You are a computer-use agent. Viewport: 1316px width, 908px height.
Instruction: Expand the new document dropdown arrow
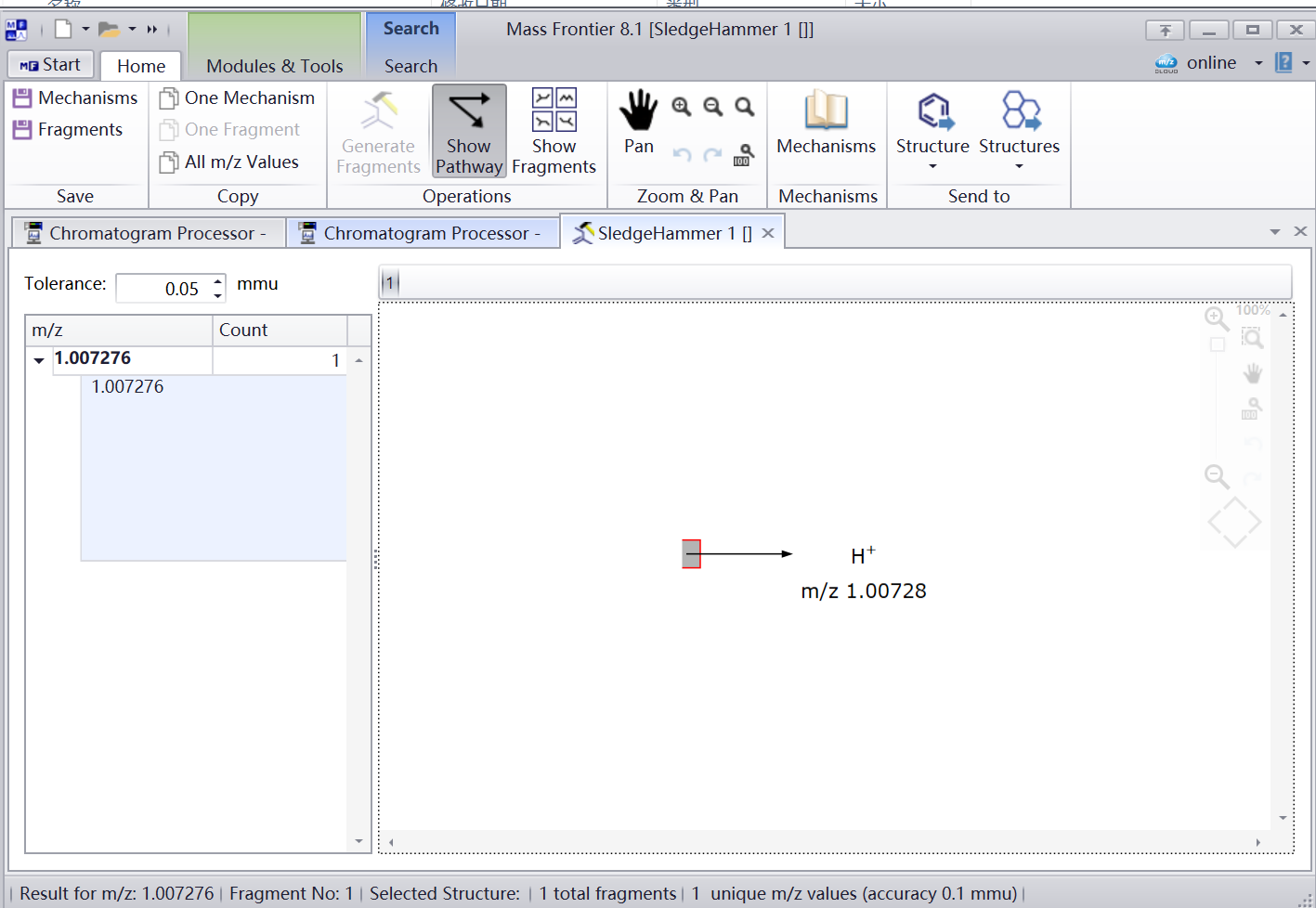[x=85, y=30]
